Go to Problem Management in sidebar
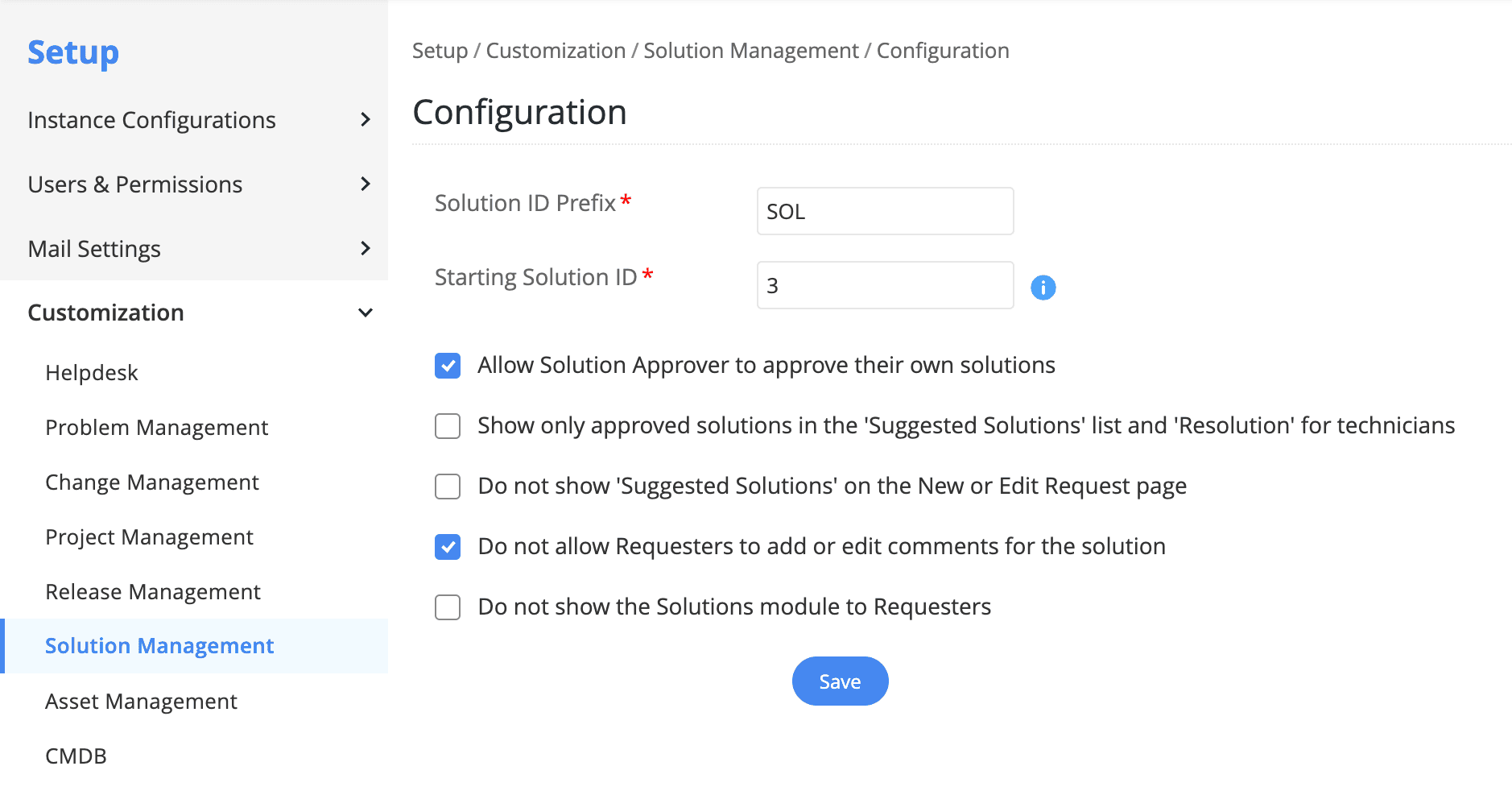This screenshot has height=791, width=1512. coord(156,428)
